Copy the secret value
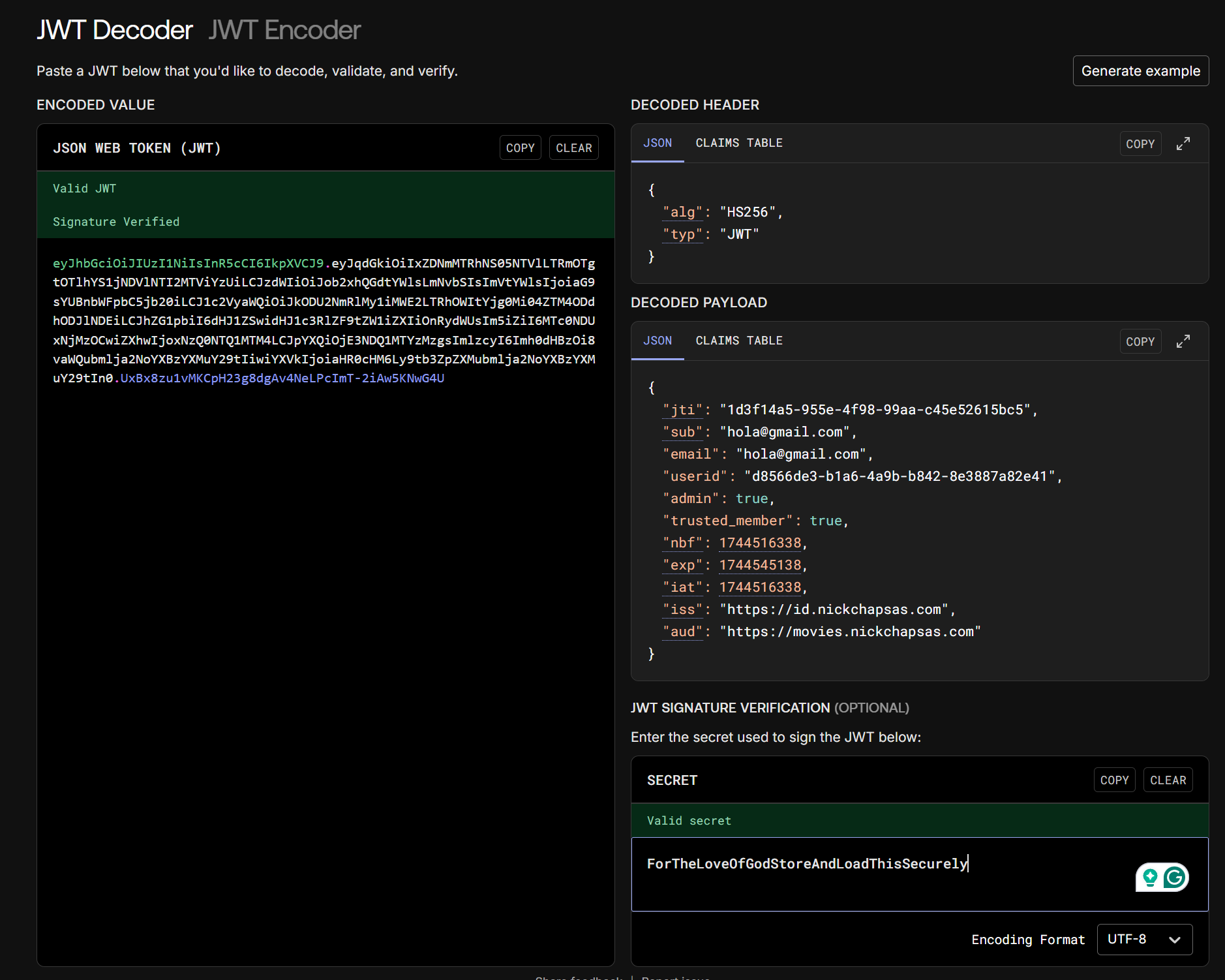1225x980 pixels. (1114, 780)
